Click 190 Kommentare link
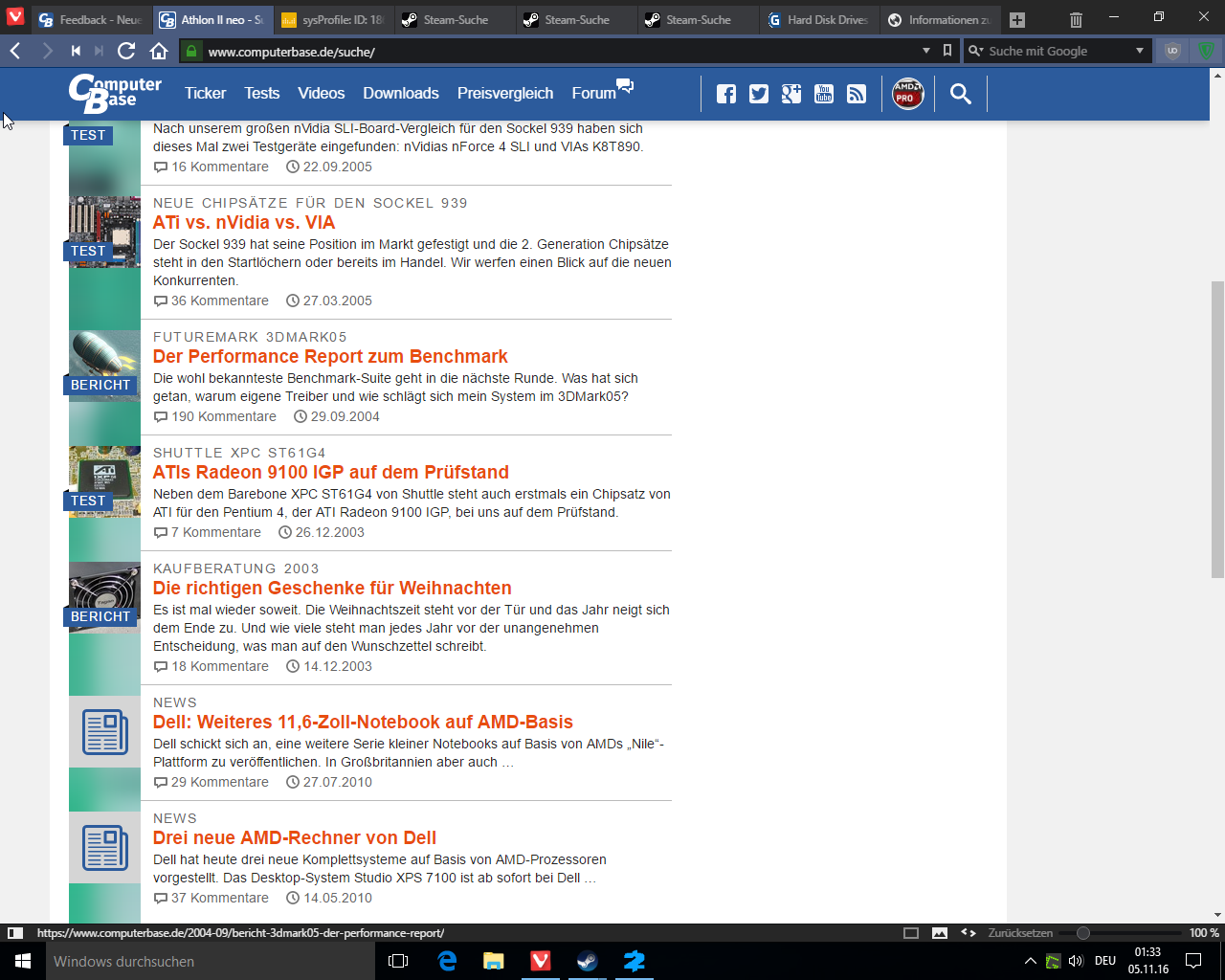 click(215, 416)
